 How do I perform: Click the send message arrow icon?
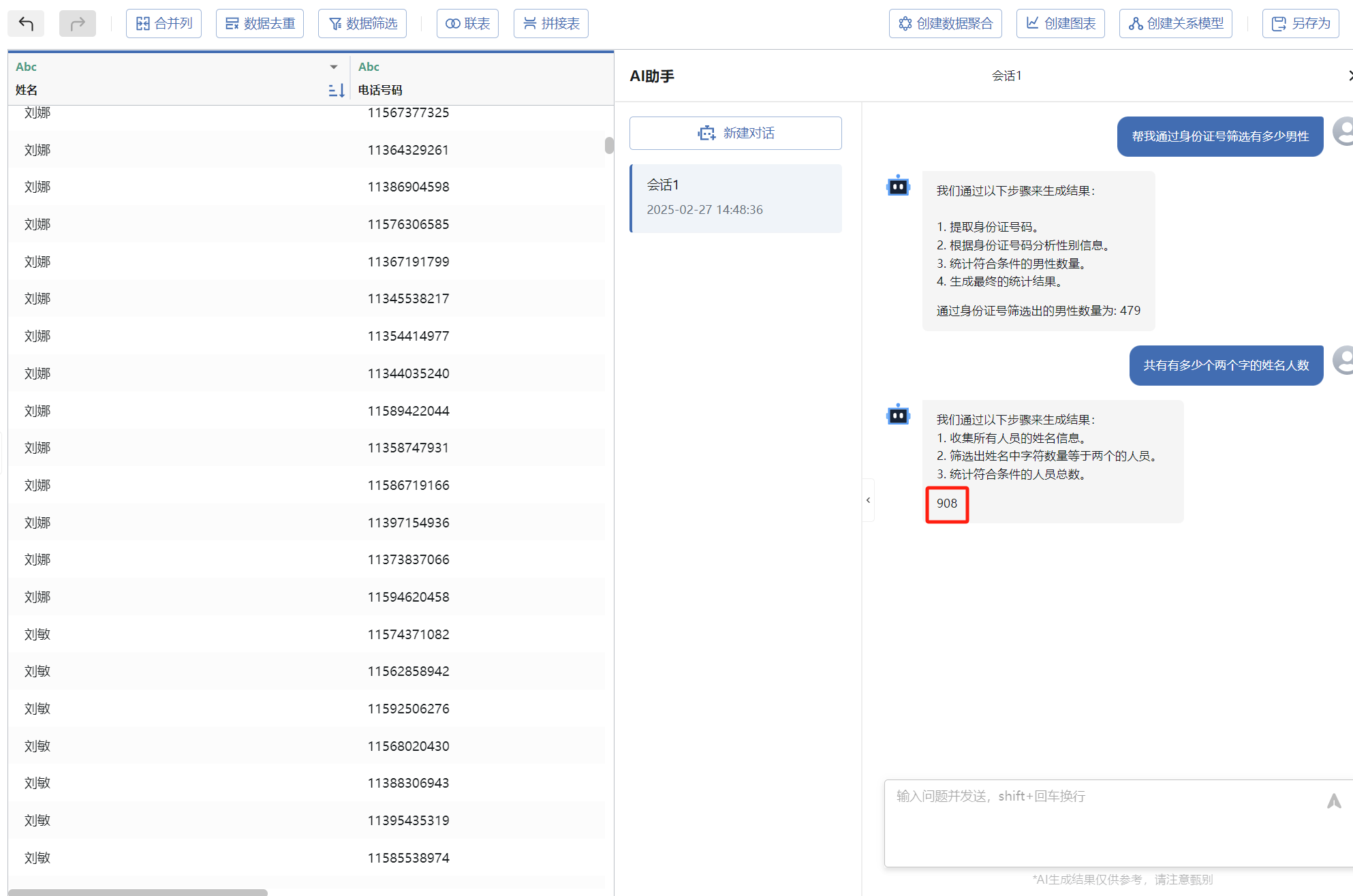click(x=1333, y=801)
